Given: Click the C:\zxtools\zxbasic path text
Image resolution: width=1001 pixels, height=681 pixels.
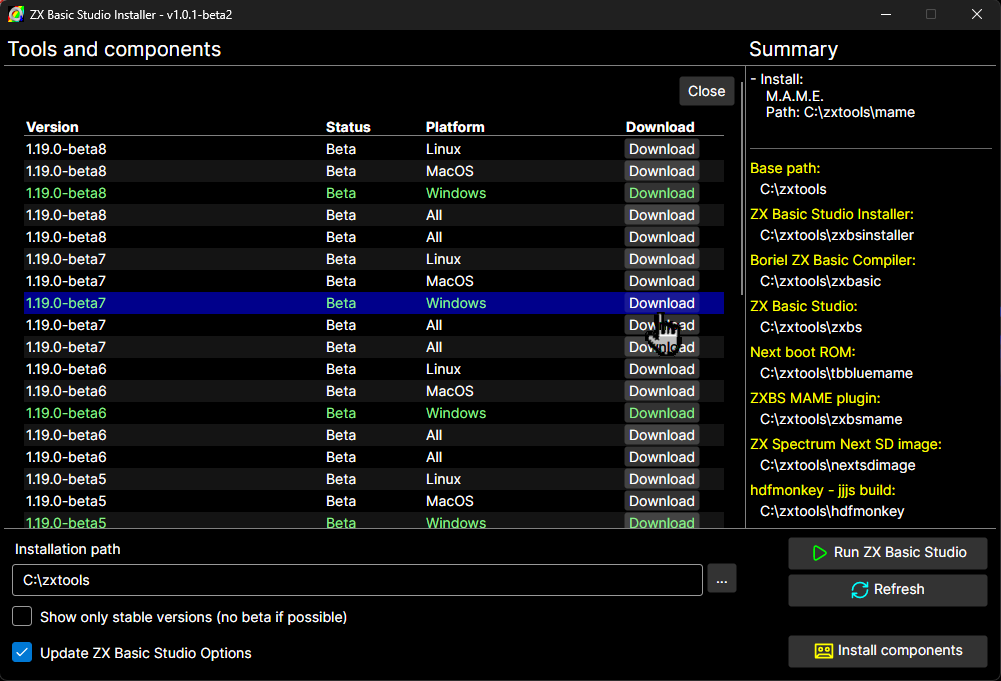Looking at the screenshot, I should 820,281.
